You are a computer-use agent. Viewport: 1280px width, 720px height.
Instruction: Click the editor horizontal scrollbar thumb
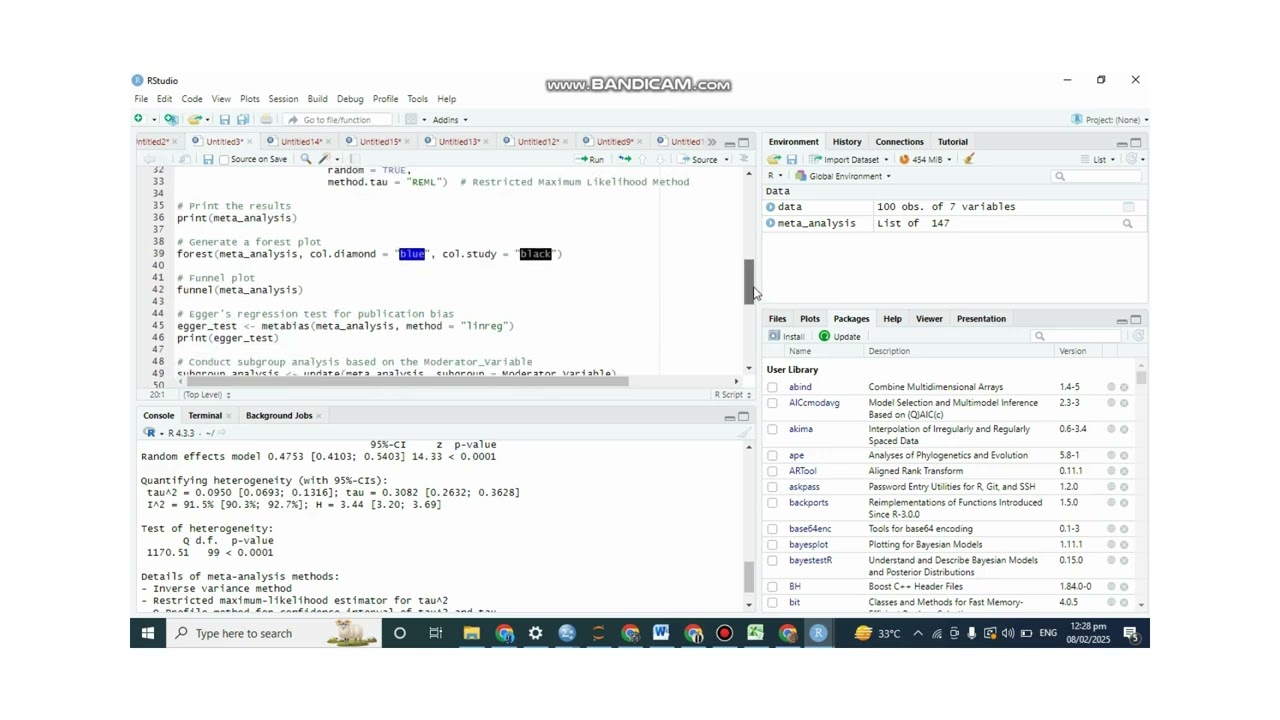tap(408, 381)
